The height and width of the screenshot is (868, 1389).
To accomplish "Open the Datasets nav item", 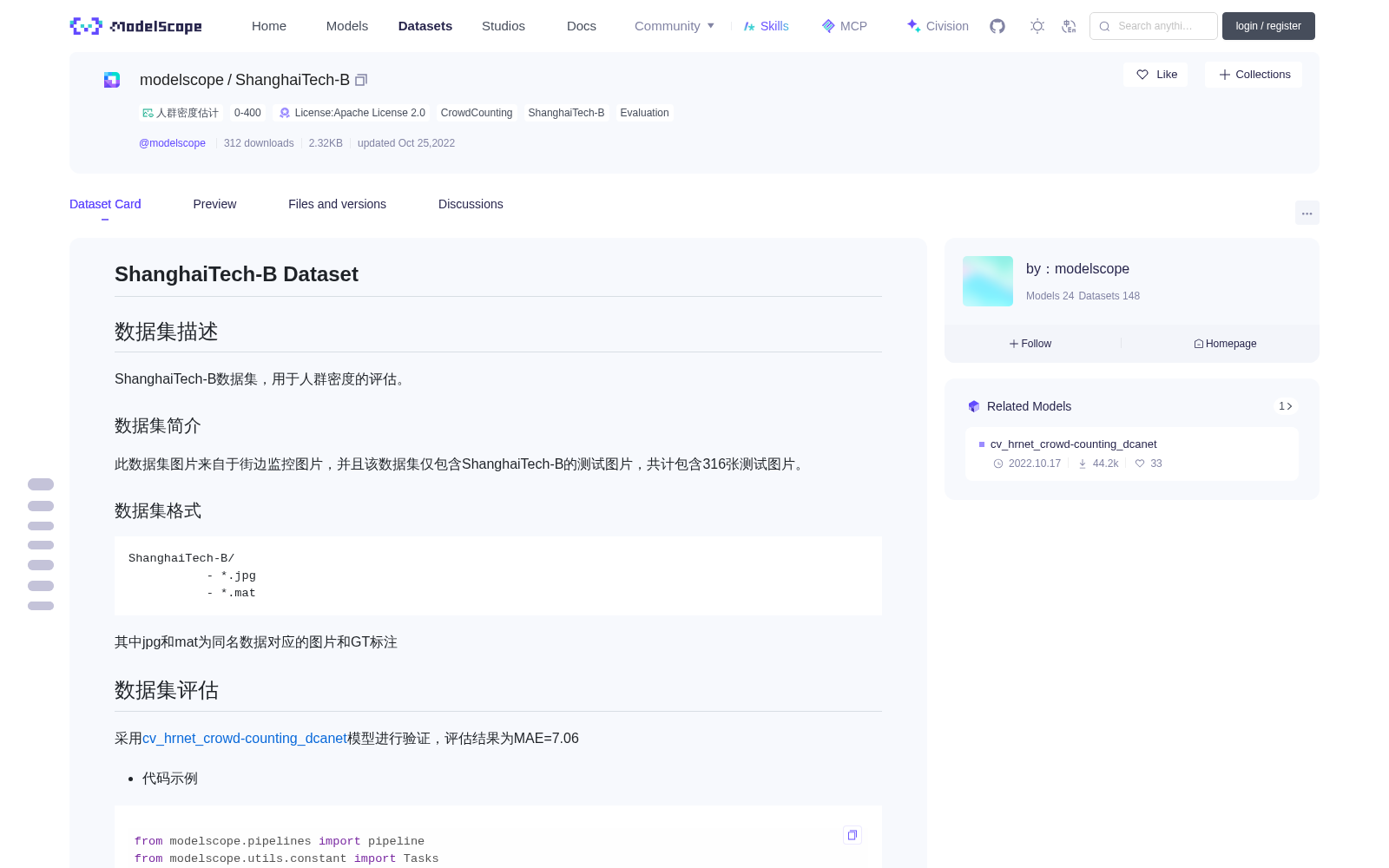I will tap(425, 26).
